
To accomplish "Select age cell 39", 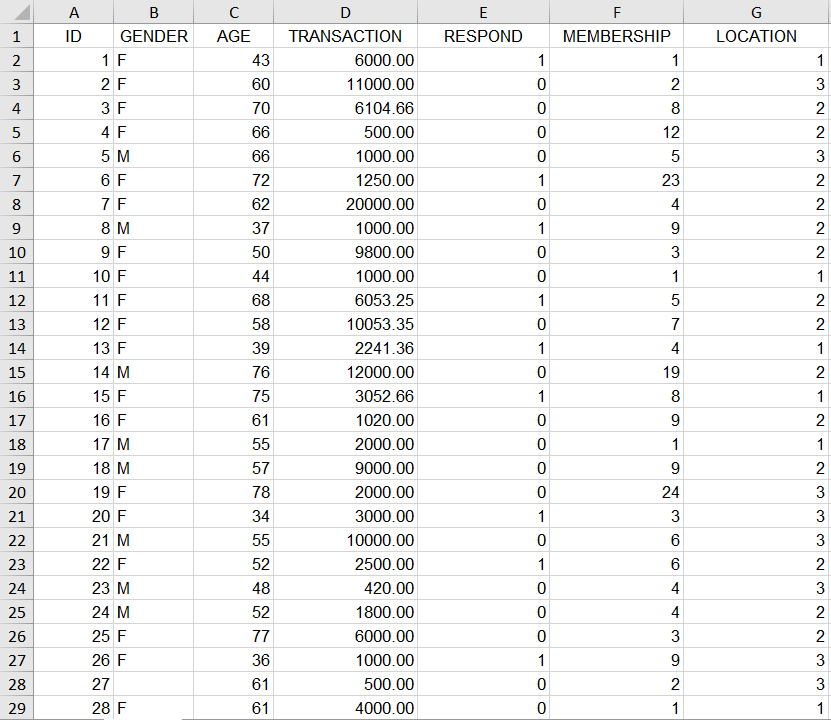I will [234, 348].
